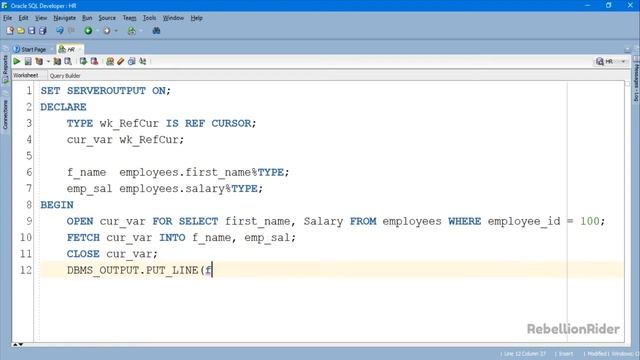640x360 pixels.
Task: Click the Open folder icon
Action: tap(21, 31)
